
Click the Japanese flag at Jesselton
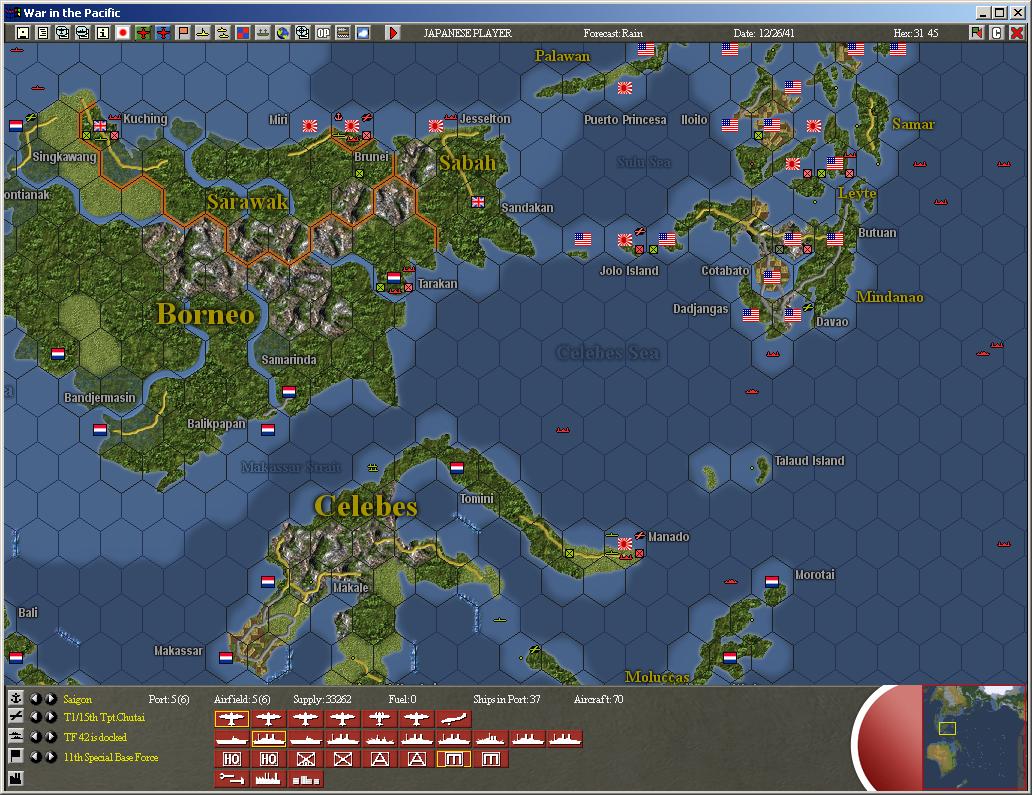click(436, 126)
